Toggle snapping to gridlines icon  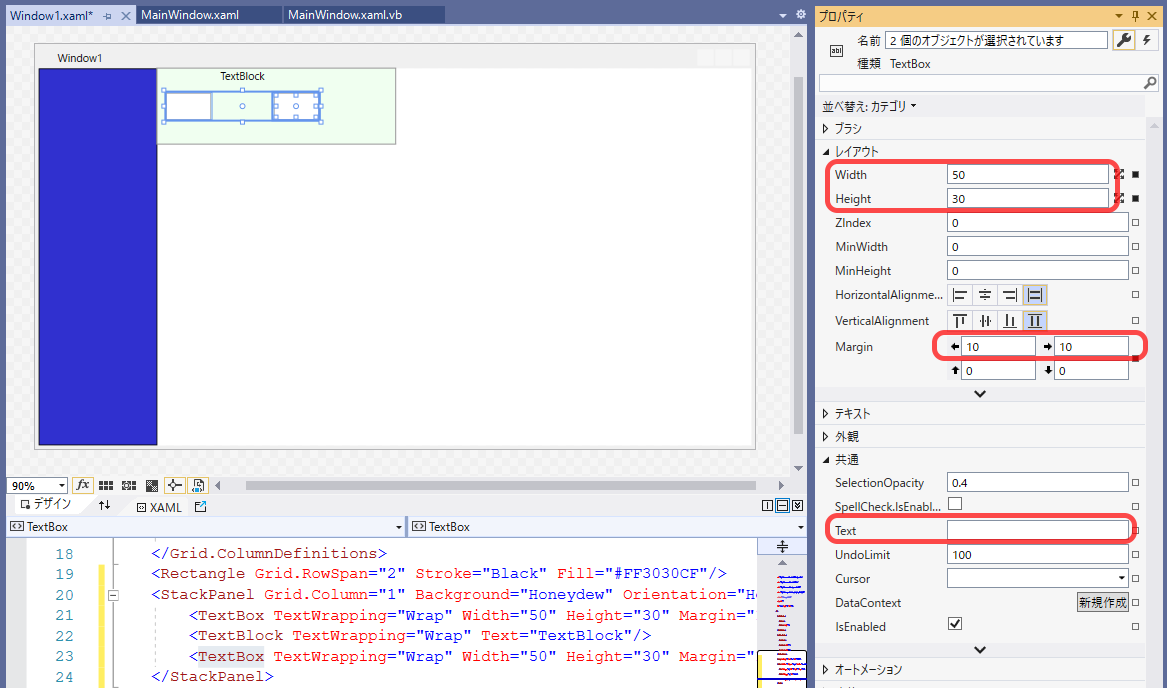129,485
